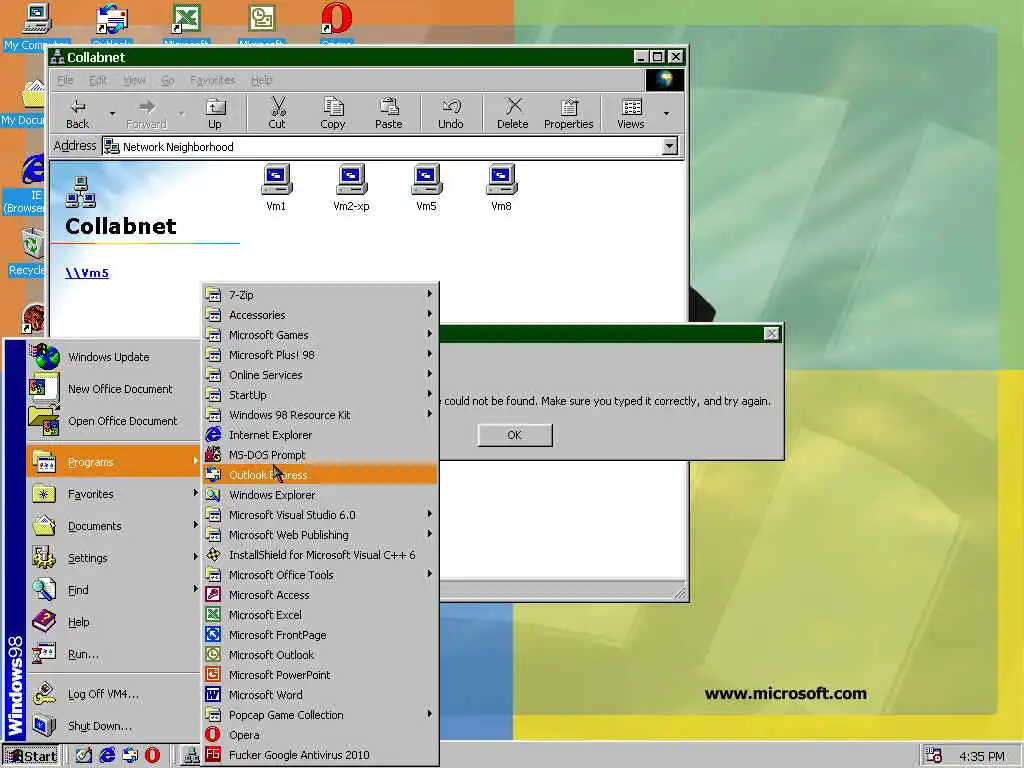Screen dimensions: 1024x768
Task: Choose Shut Down...
Action: pos(114,726)
